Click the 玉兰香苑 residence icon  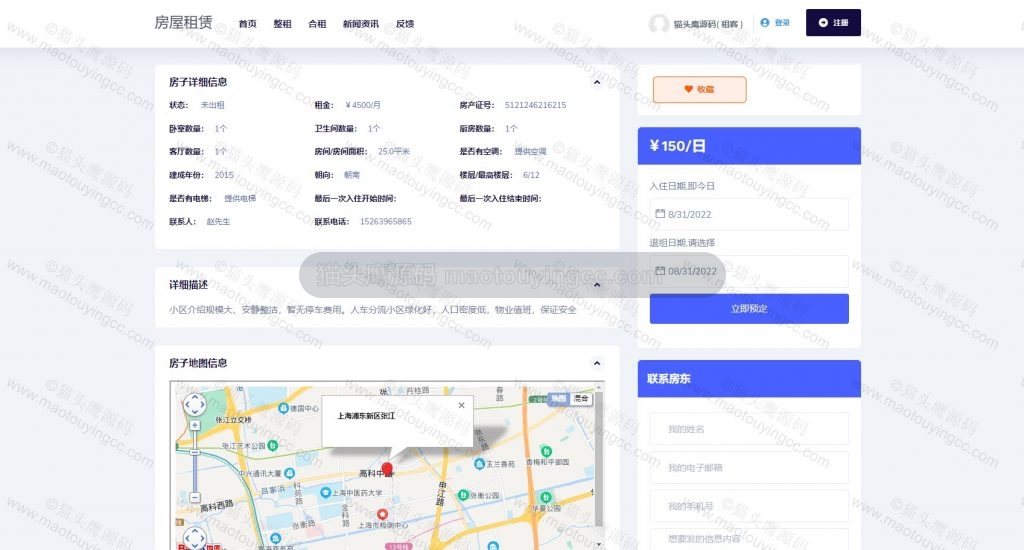(479, 464)
